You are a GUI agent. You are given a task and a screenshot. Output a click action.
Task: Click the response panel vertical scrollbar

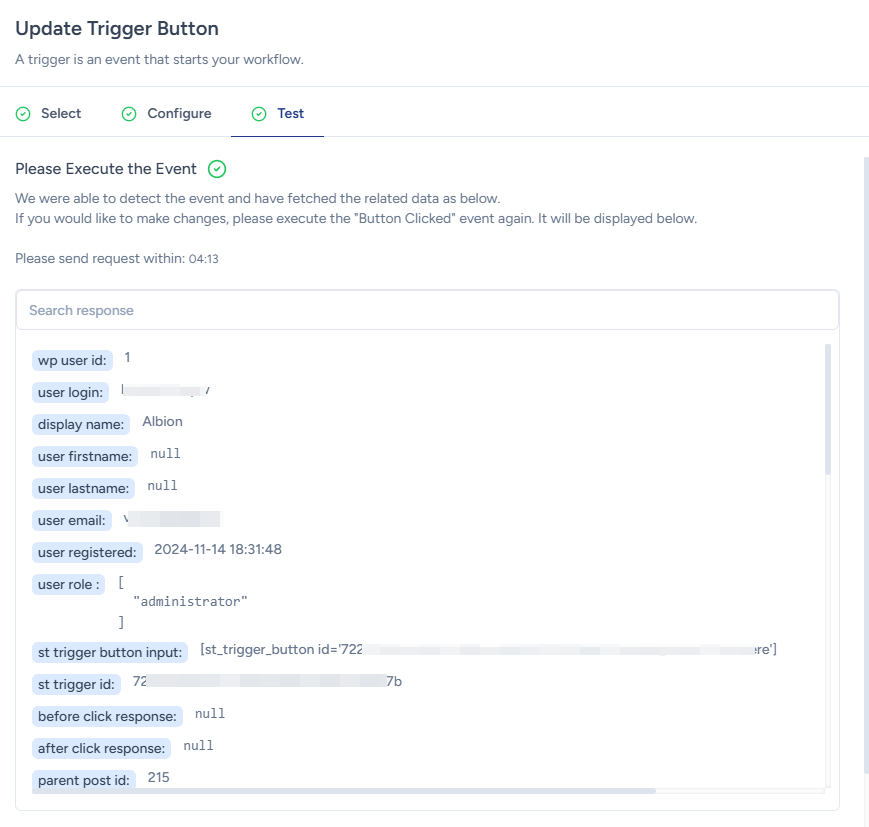(827, 410)
